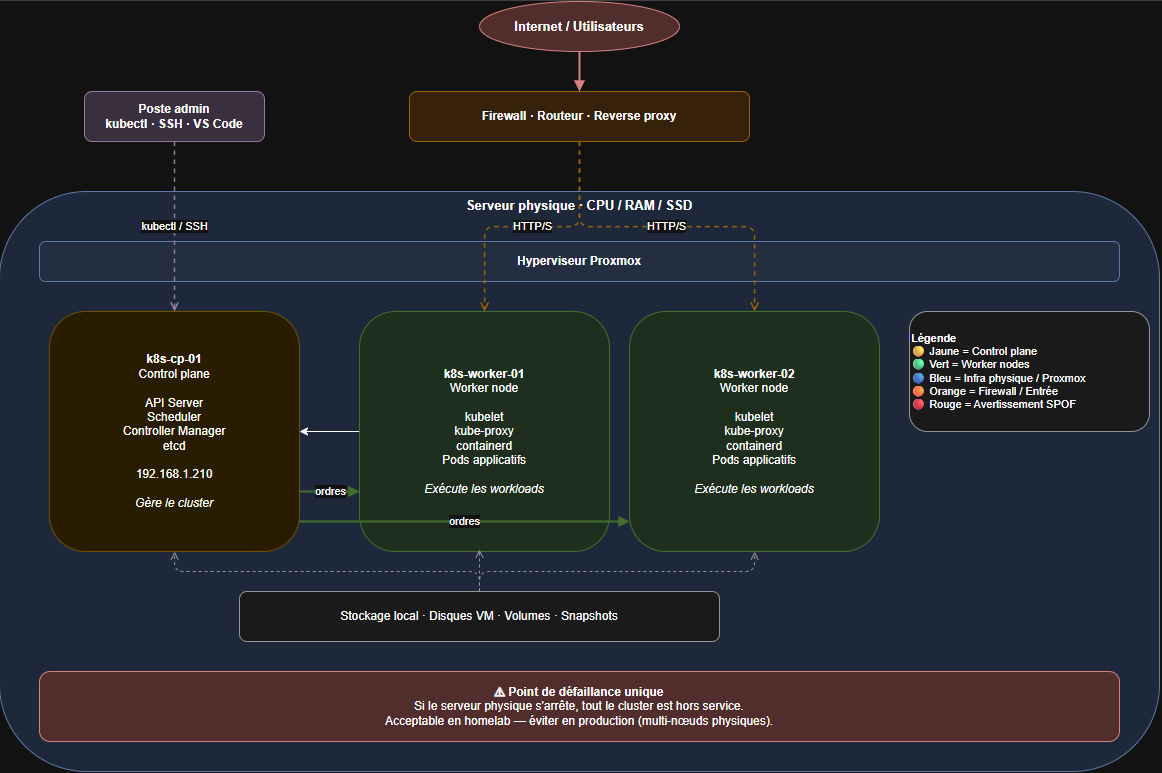Click the right HTTP/S connector label
The height and width of the screenshot is (773, 1162).
[x=666, y=226]
